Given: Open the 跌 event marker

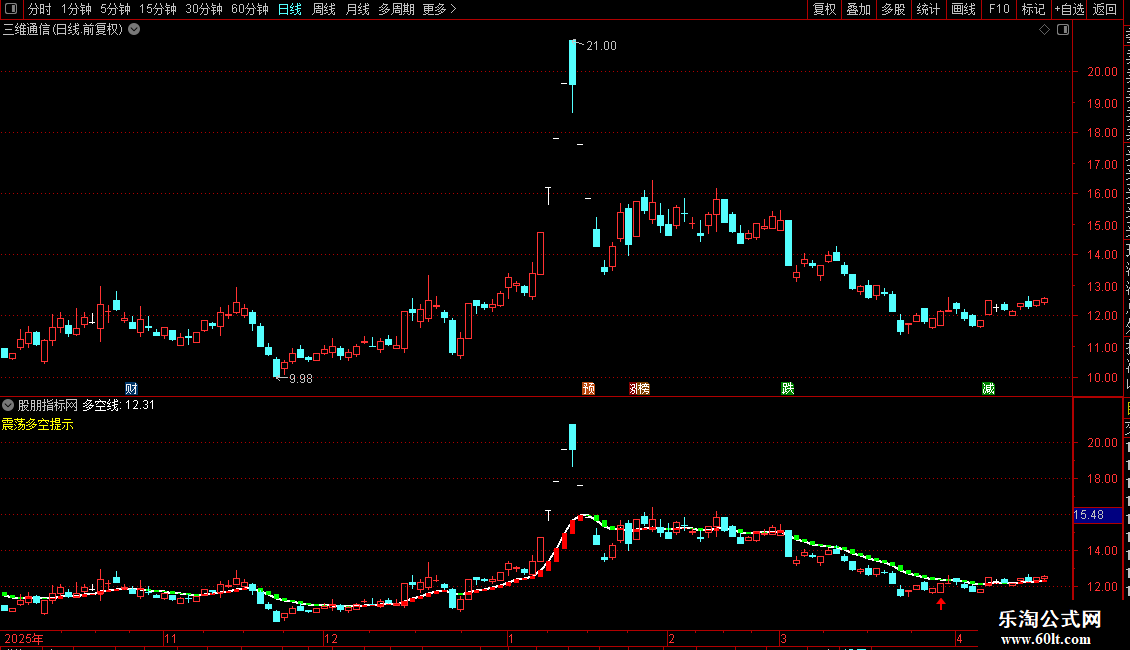Looking at the screenshot, I should (x=788, y=388).
